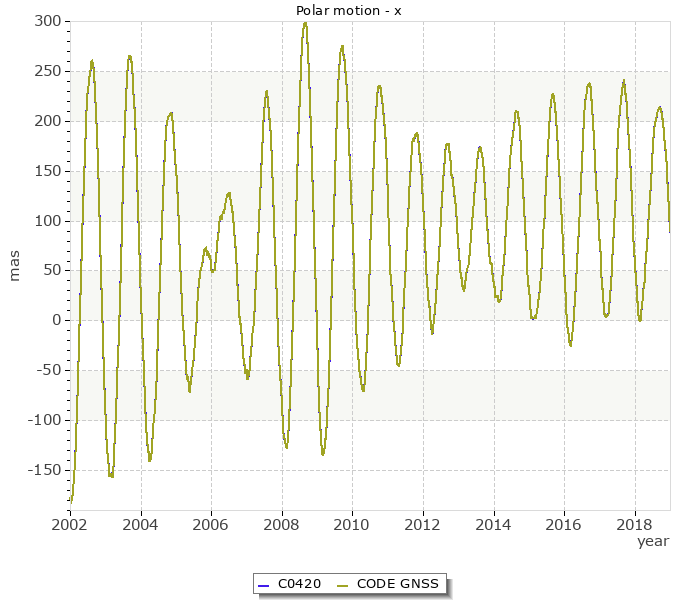Select the 'year' x-axis label
Screen dimensions: 700x600
click(x=653, y=541)
